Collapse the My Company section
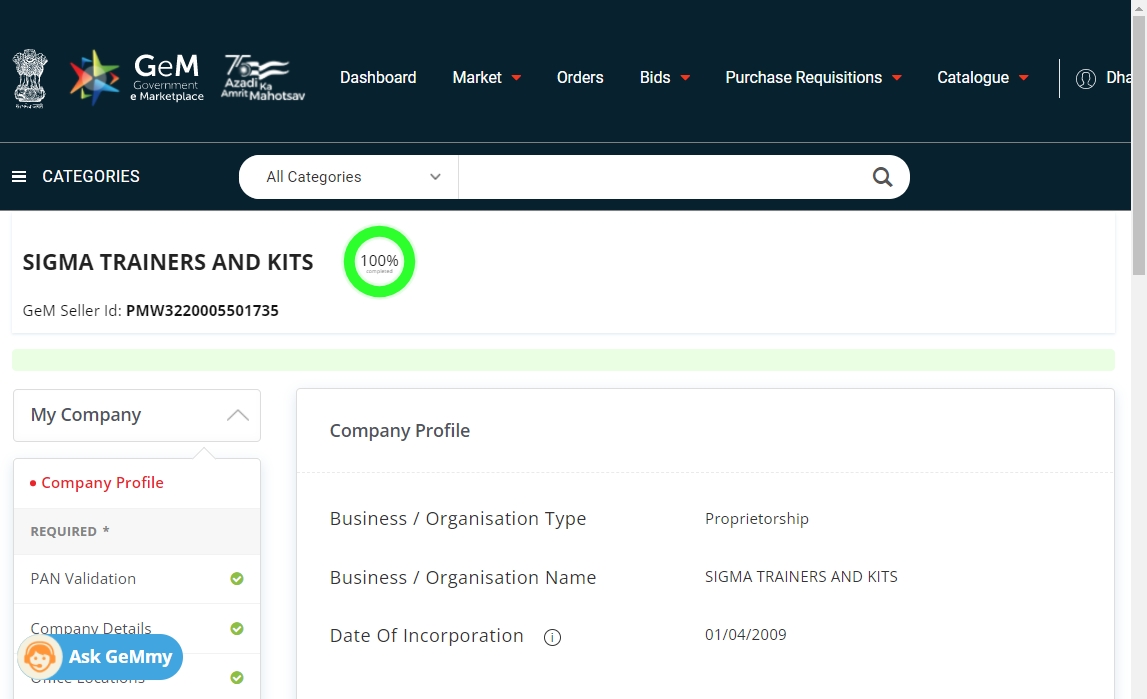 [x=237, y=415]
